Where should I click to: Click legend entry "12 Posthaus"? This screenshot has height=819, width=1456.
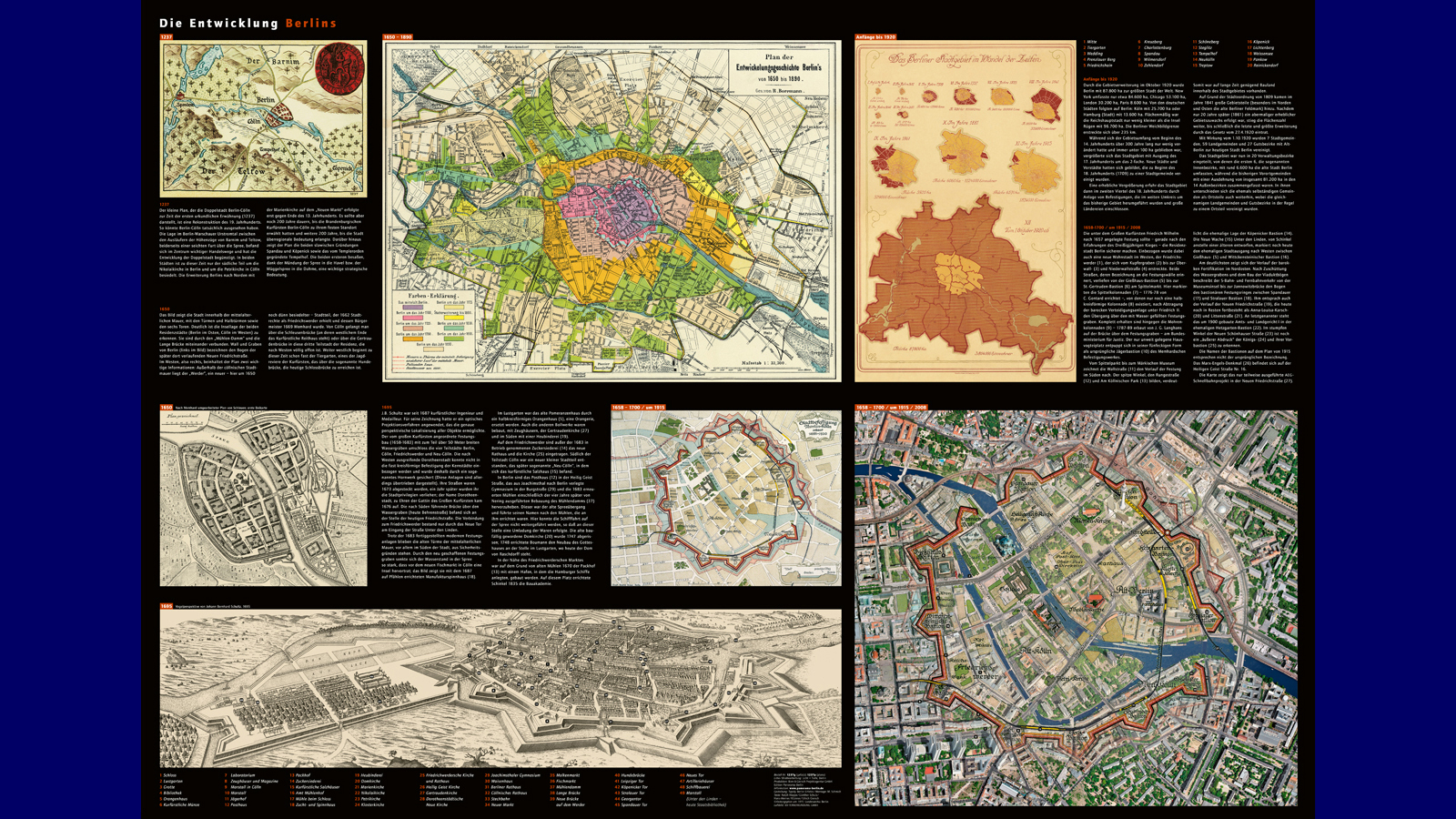pos(236,804)
